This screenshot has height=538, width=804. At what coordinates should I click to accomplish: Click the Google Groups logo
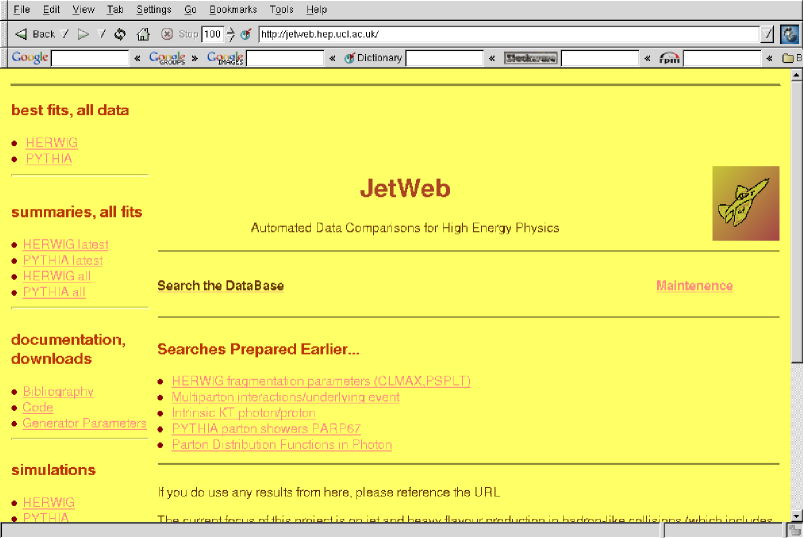167,58
